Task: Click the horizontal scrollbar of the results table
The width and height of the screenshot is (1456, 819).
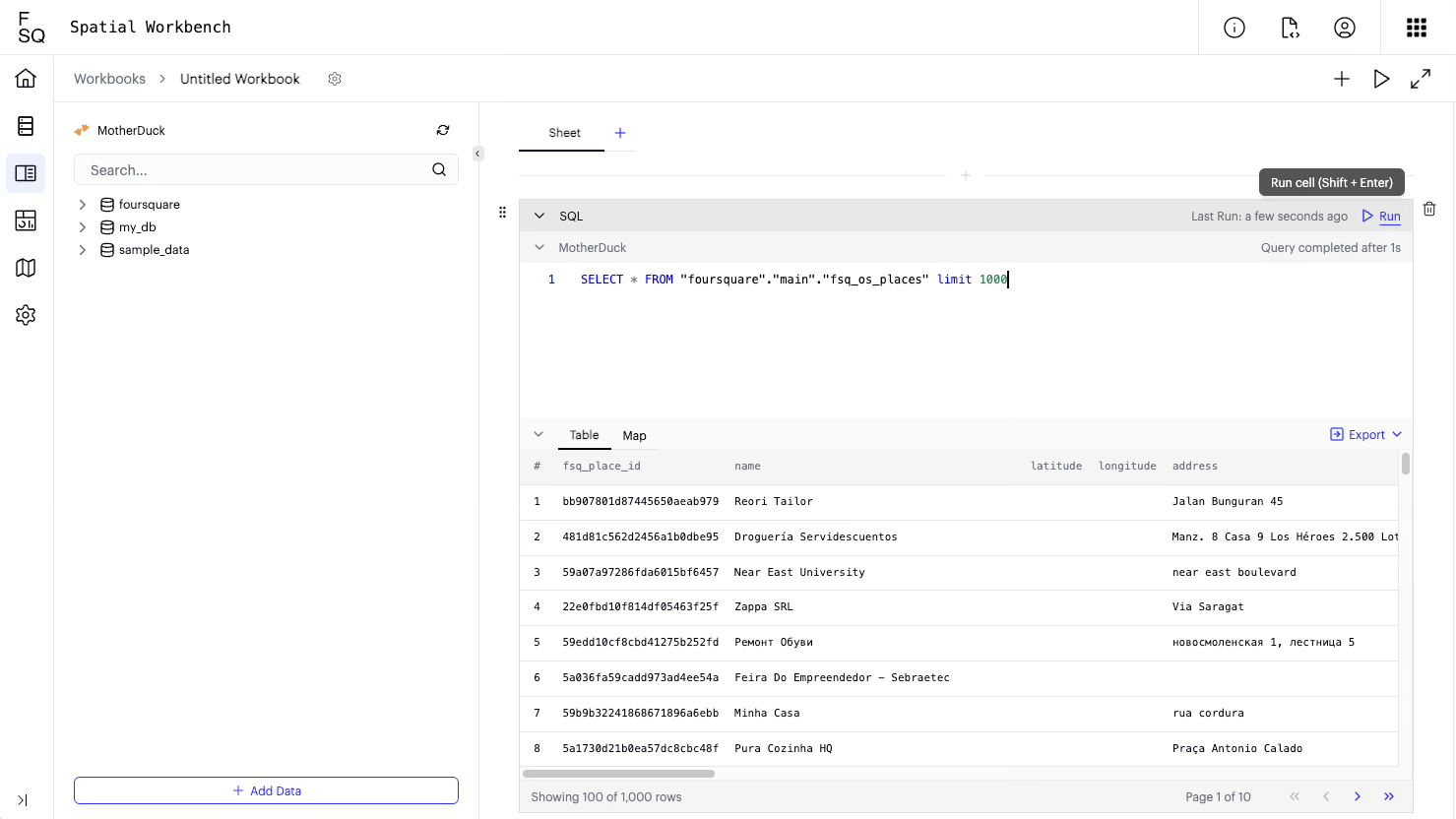Action: (618, 774)
